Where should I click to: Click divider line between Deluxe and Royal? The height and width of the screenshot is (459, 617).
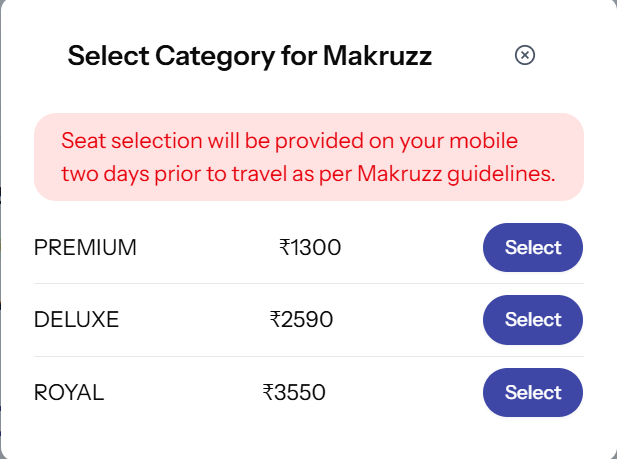click(308, 356)
